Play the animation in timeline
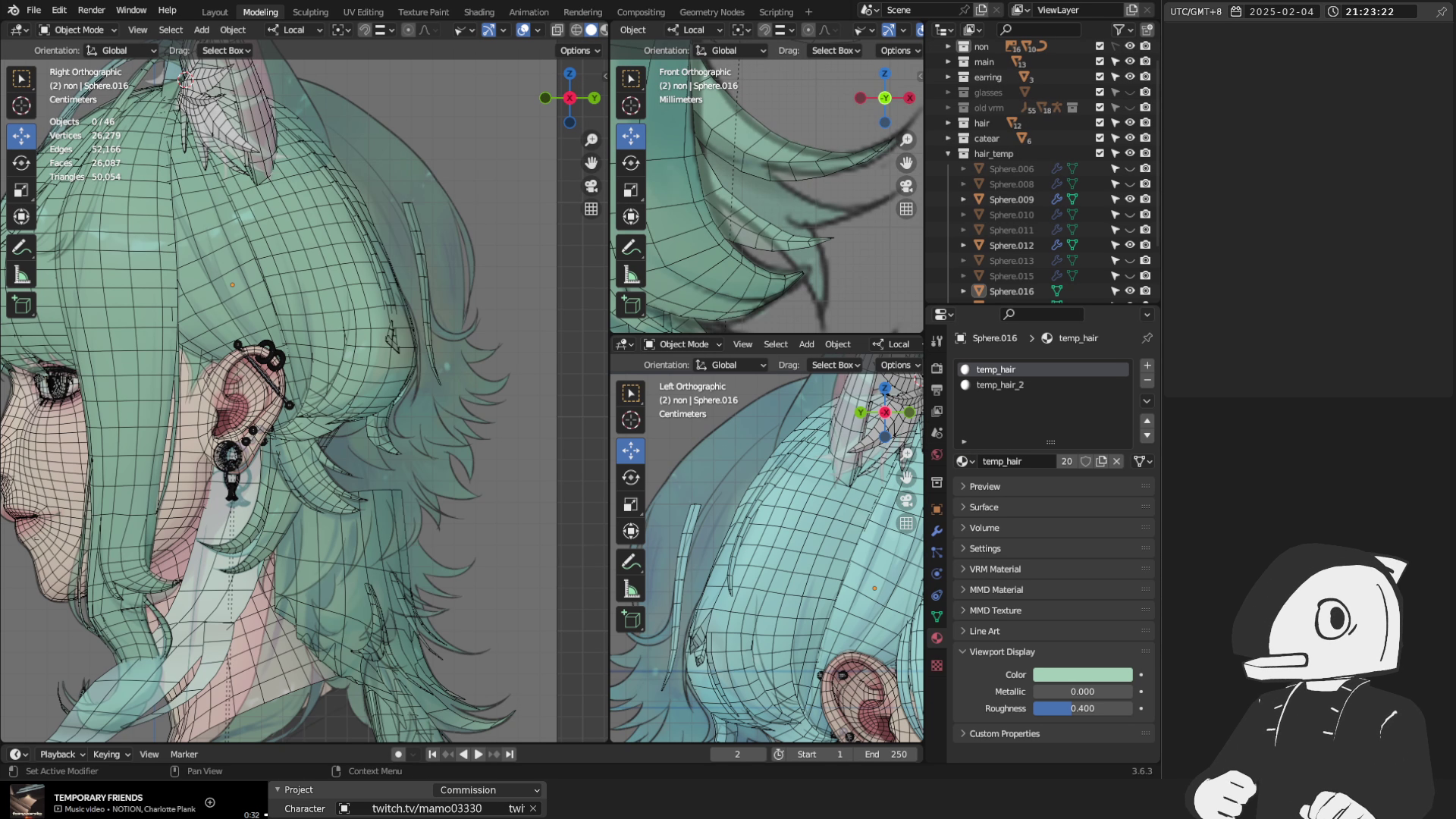Screen dimensions: 1456x819 [x=479, y=754]
